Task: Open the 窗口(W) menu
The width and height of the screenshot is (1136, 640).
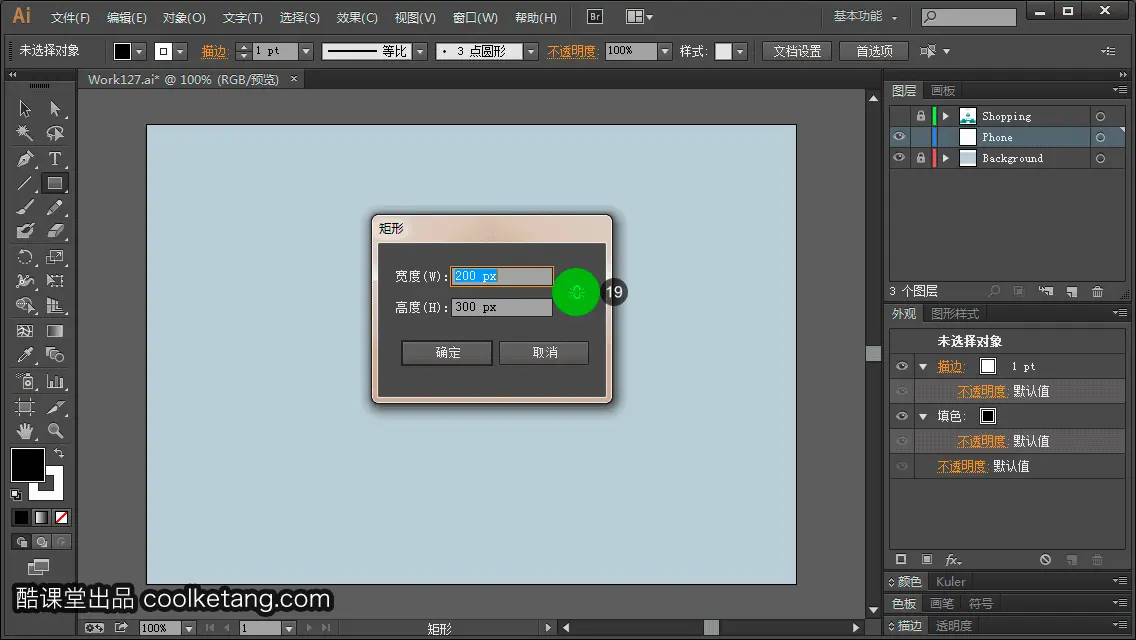Action: tap(475, 17)
